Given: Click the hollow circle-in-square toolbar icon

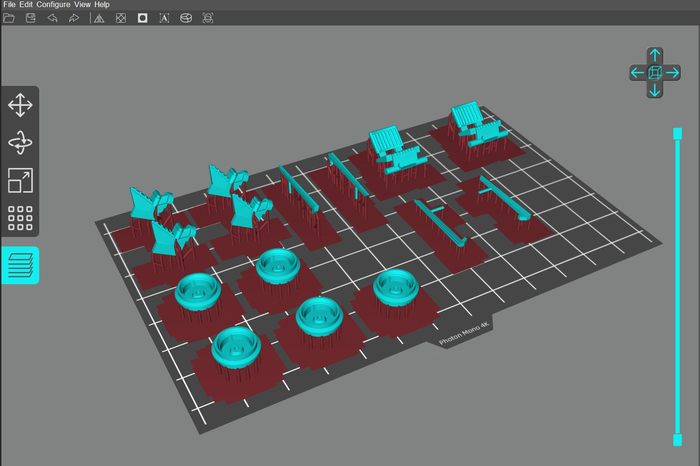Looking at the screenshot, I should click(x=142, y=18).
